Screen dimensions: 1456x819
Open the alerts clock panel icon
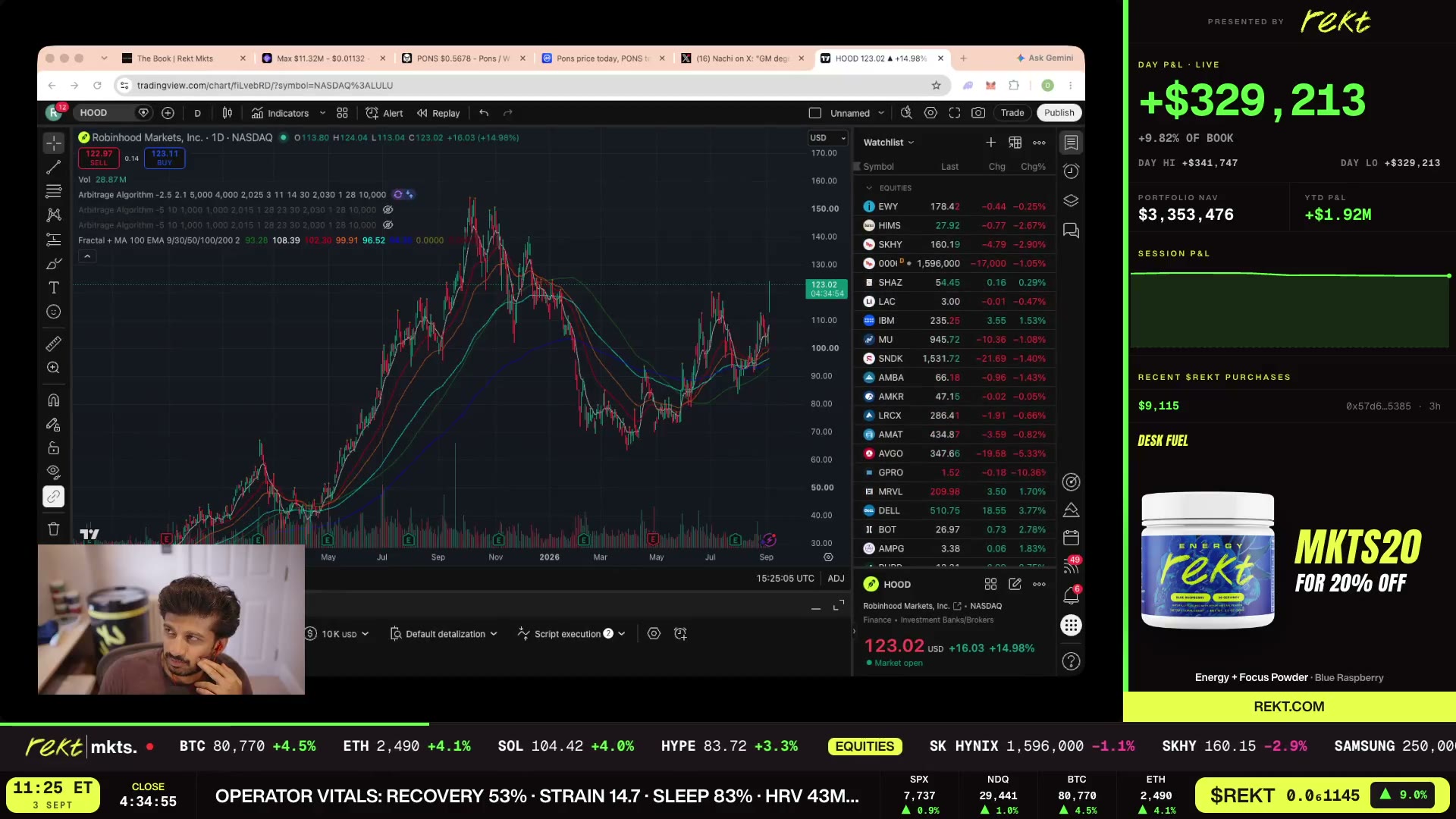pyautogui.click(x=1071, y=171)
